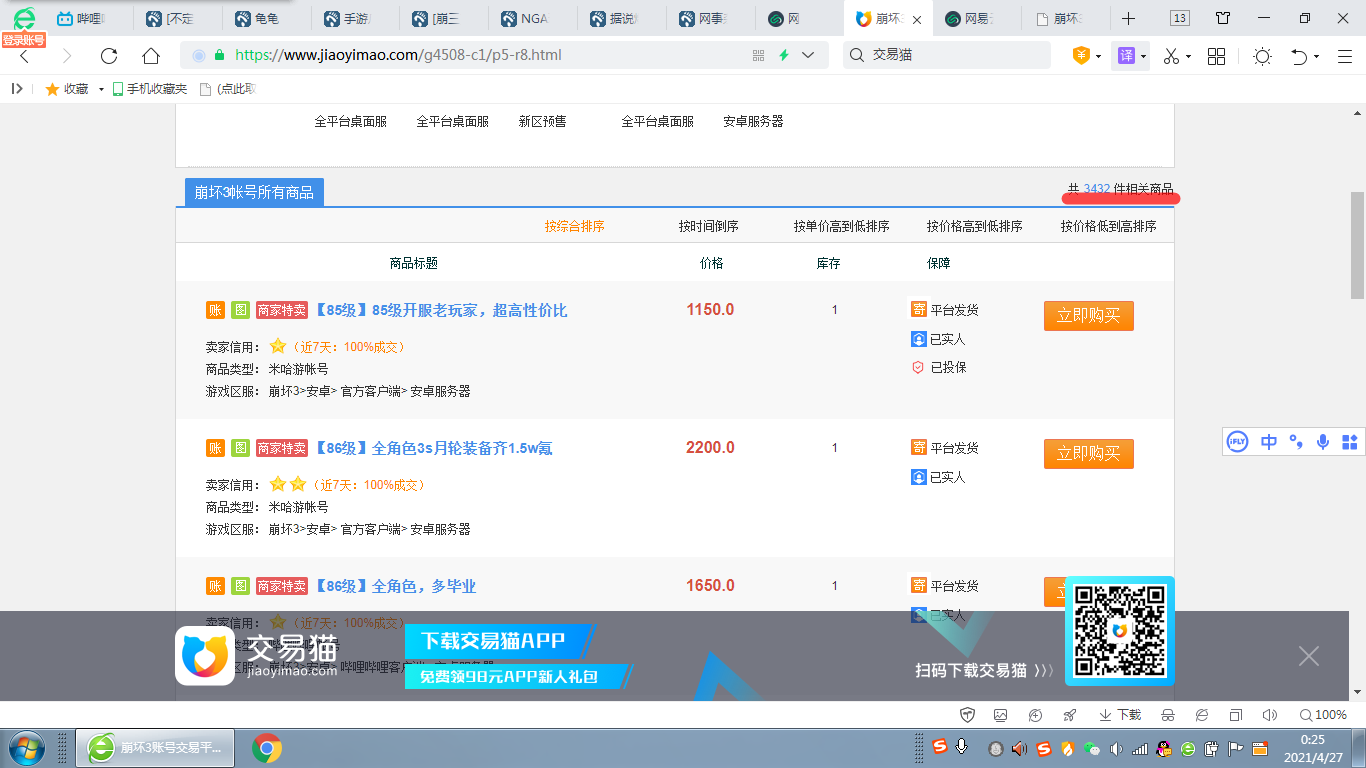Click the iFLY microphone voice input icon
This screenshot has height=768, width=1366.
pyautogui.click(x=1323, y=441)
